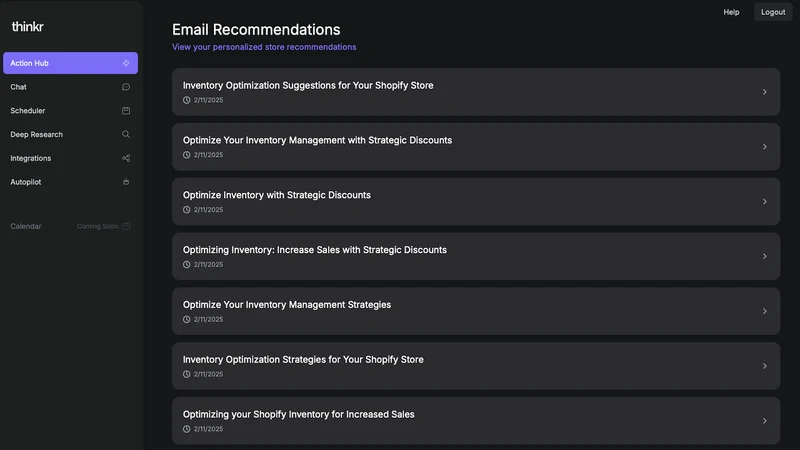Expand chevron on Optimize Your Inventory Management Strategies

coord(764,311)
